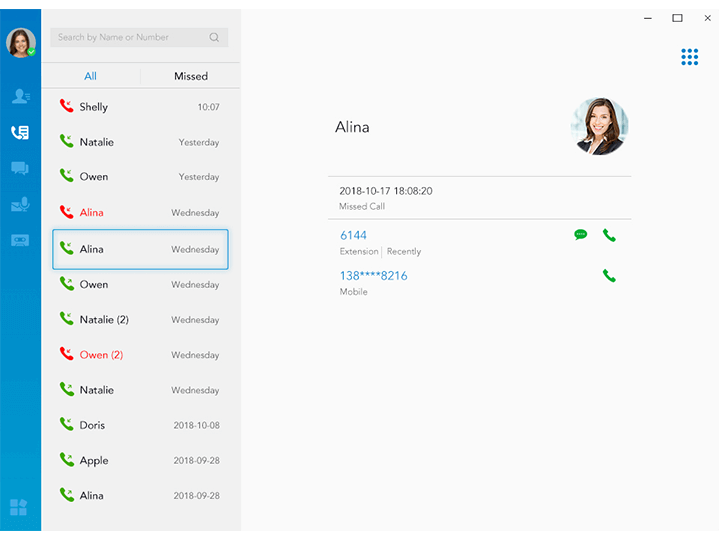Click the user profile avatar
The width and height of the screenshot is (719, 539).
tap(21, 43)
